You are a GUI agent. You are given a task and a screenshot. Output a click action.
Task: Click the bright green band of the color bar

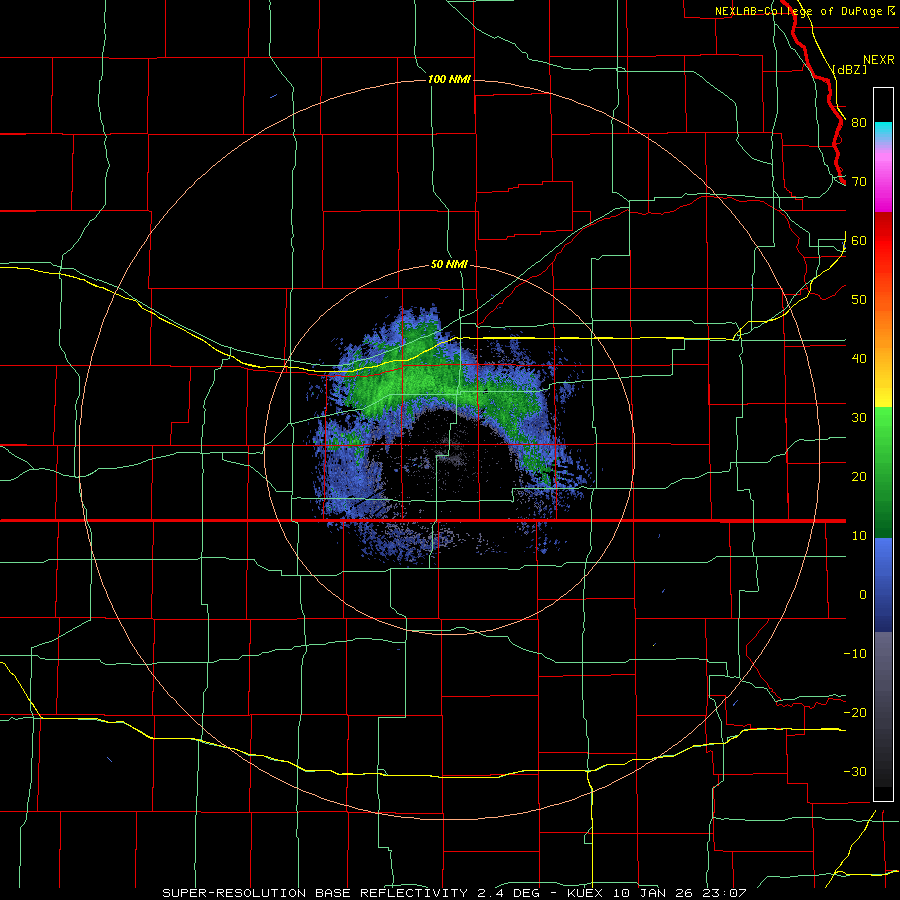coord(883,430)
